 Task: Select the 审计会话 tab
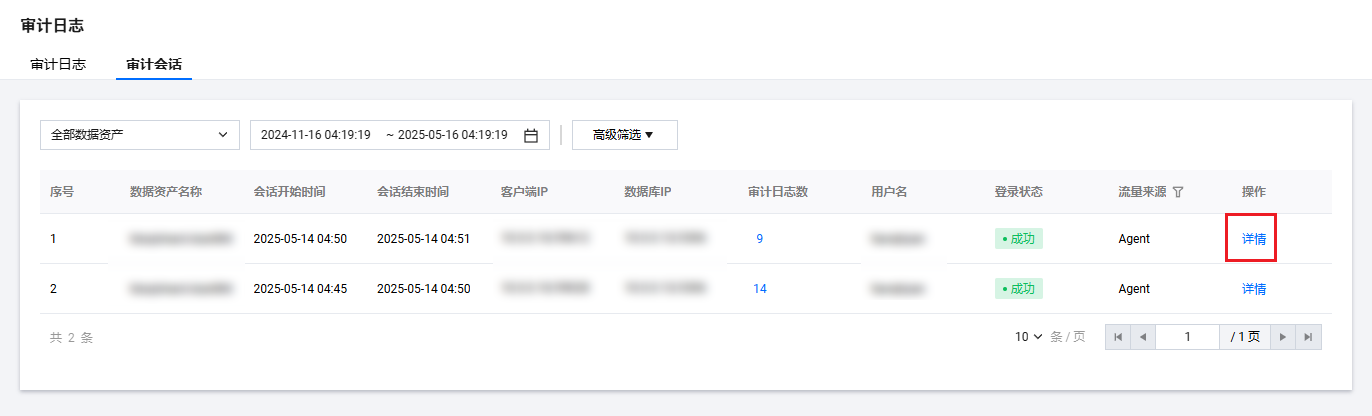click(x=154, y=64)
